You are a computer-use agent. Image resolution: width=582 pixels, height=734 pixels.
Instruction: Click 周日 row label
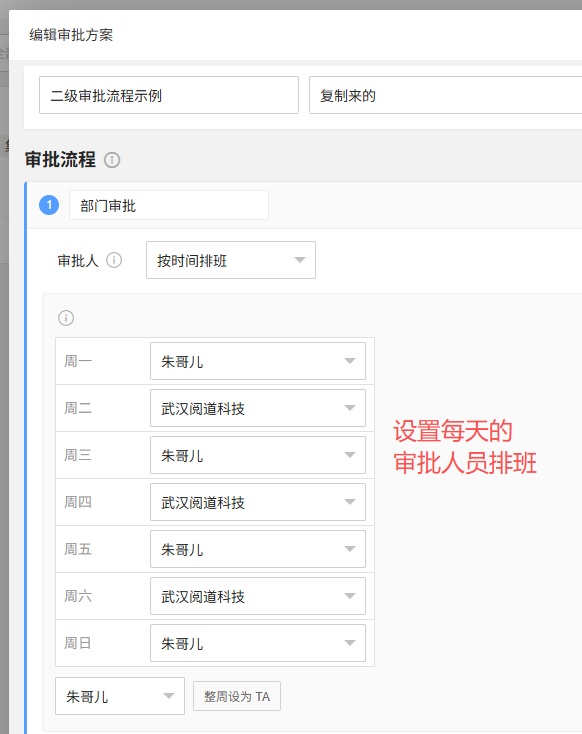(x=77, y=643)
